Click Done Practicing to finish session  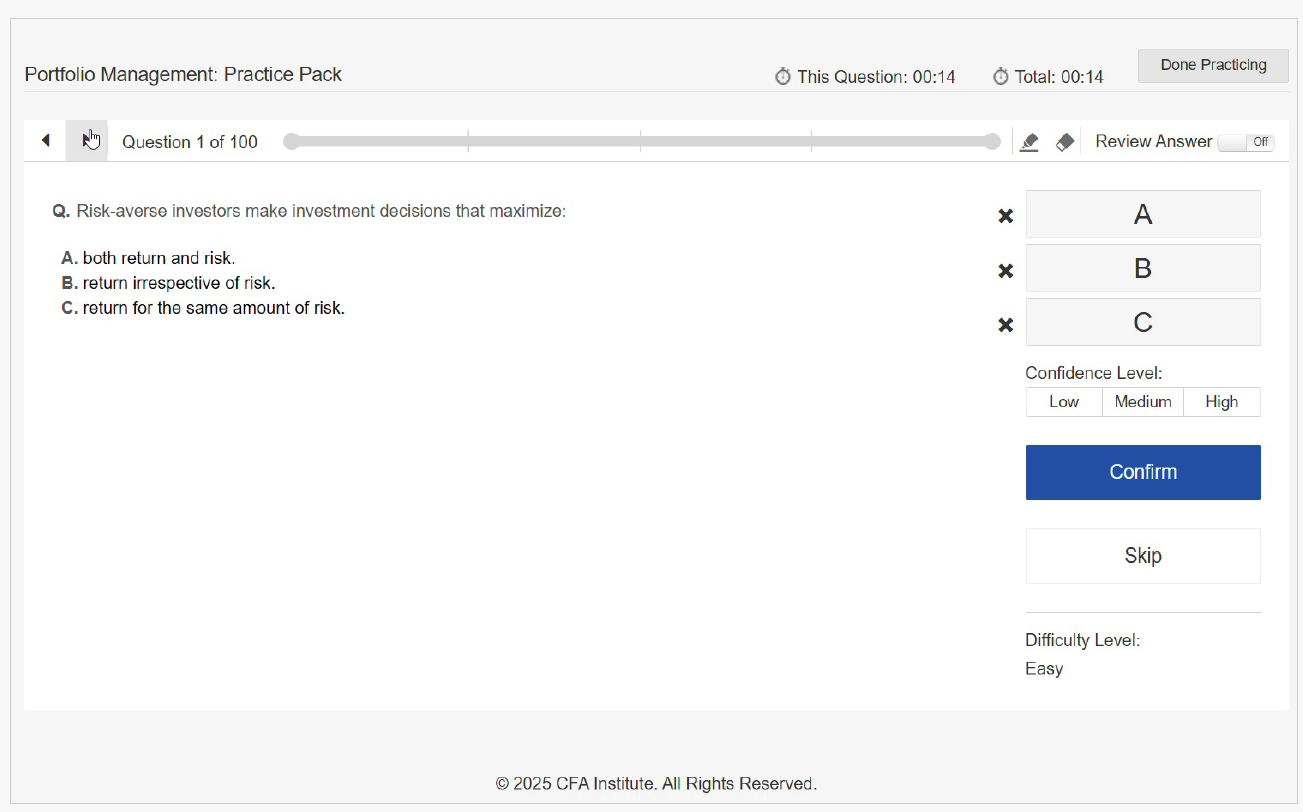pyautogui.click(x=1212, y=65)
